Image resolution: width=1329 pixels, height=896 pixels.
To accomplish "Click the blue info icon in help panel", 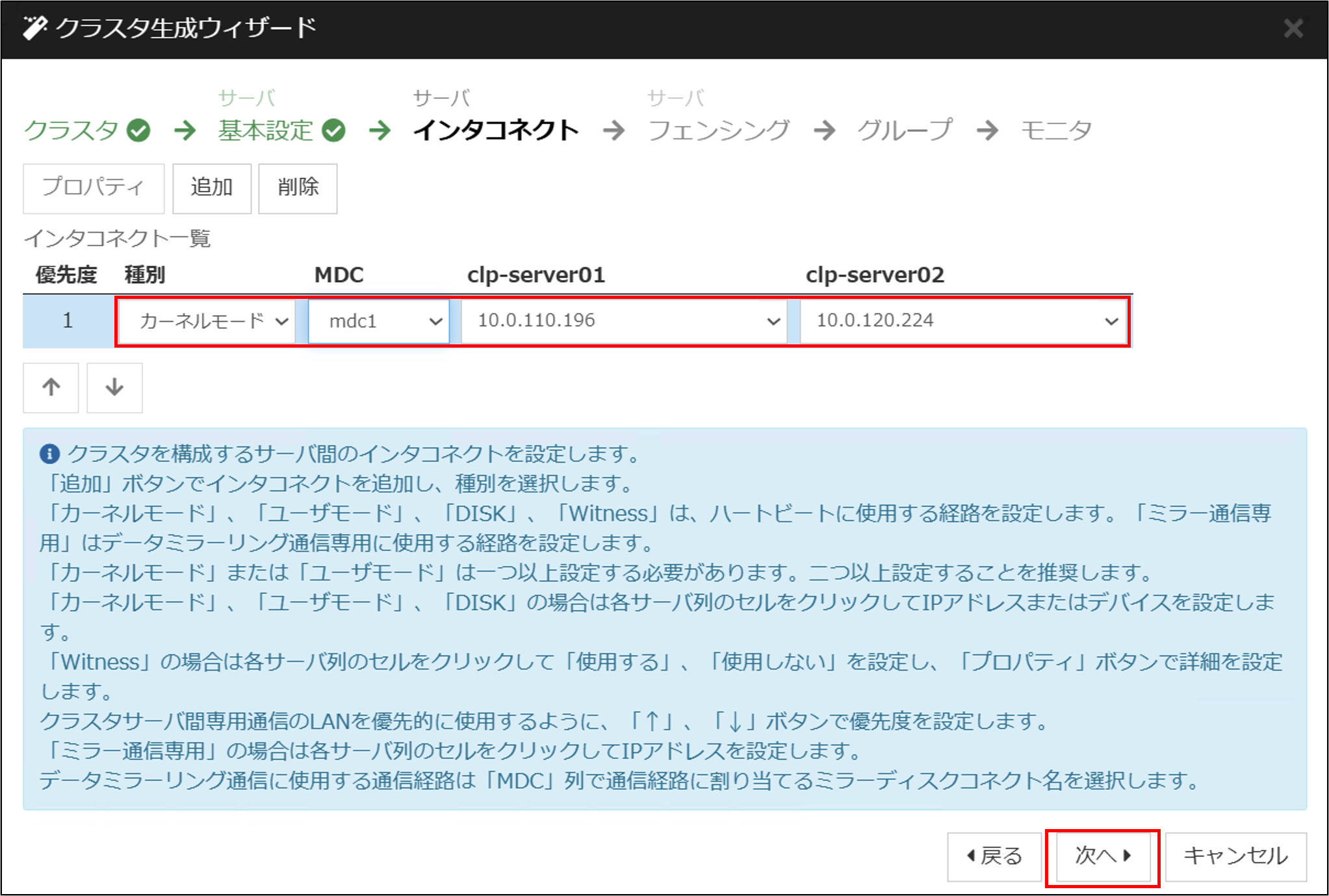I will click(x=49, y=454).
